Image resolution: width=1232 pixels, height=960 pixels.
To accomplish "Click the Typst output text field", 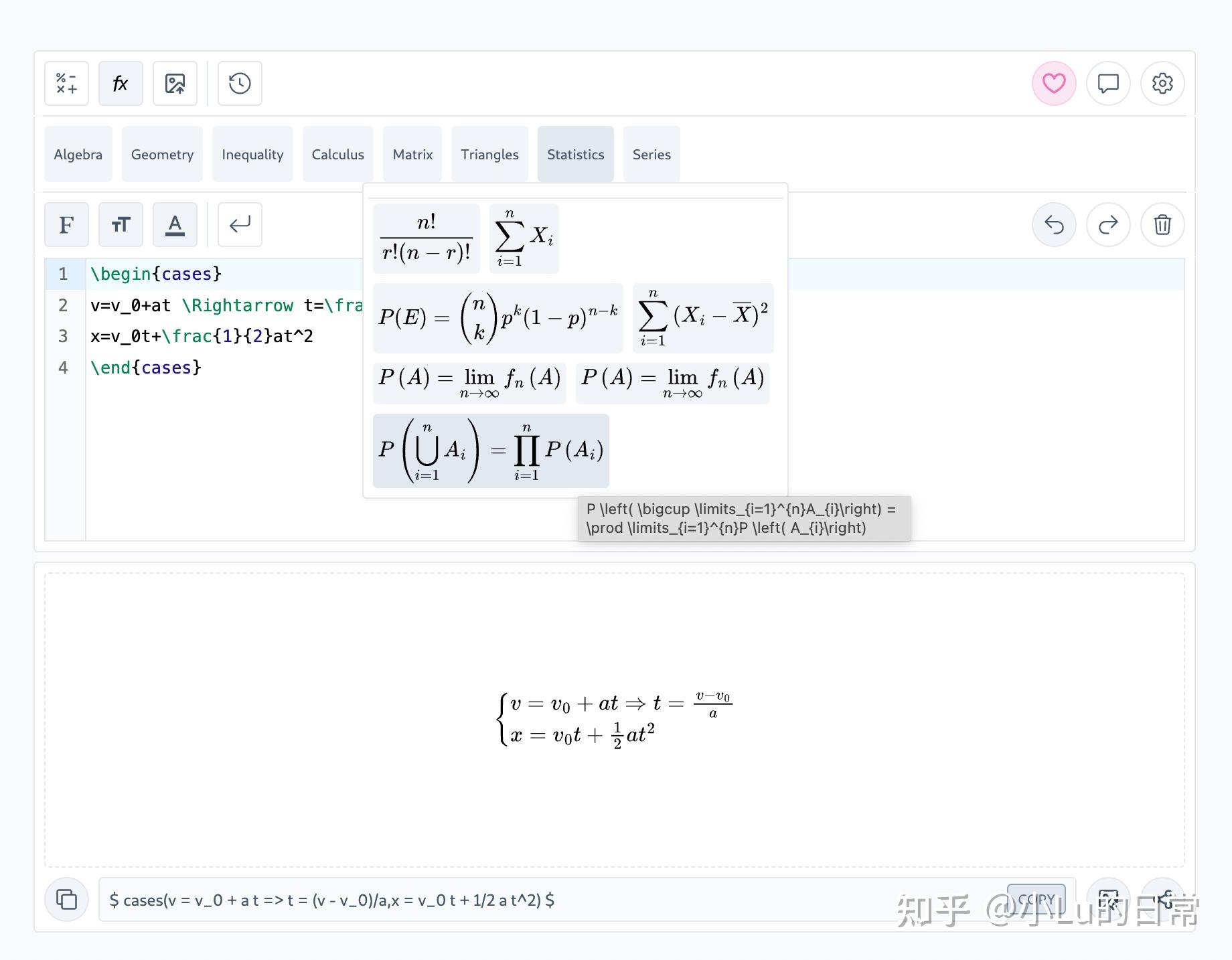I will click(587, 899).
